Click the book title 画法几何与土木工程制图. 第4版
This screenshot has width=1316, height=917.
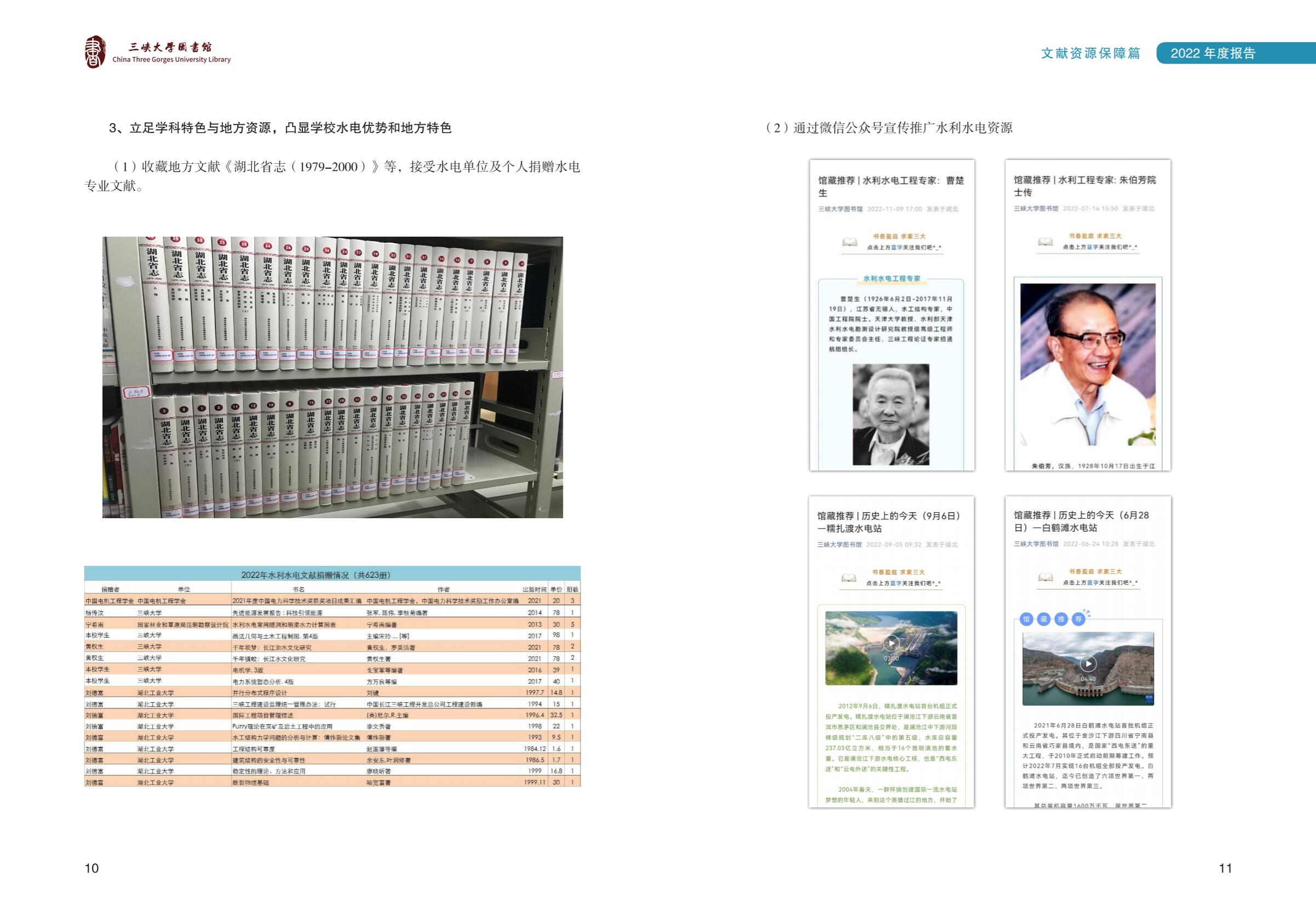275,636
